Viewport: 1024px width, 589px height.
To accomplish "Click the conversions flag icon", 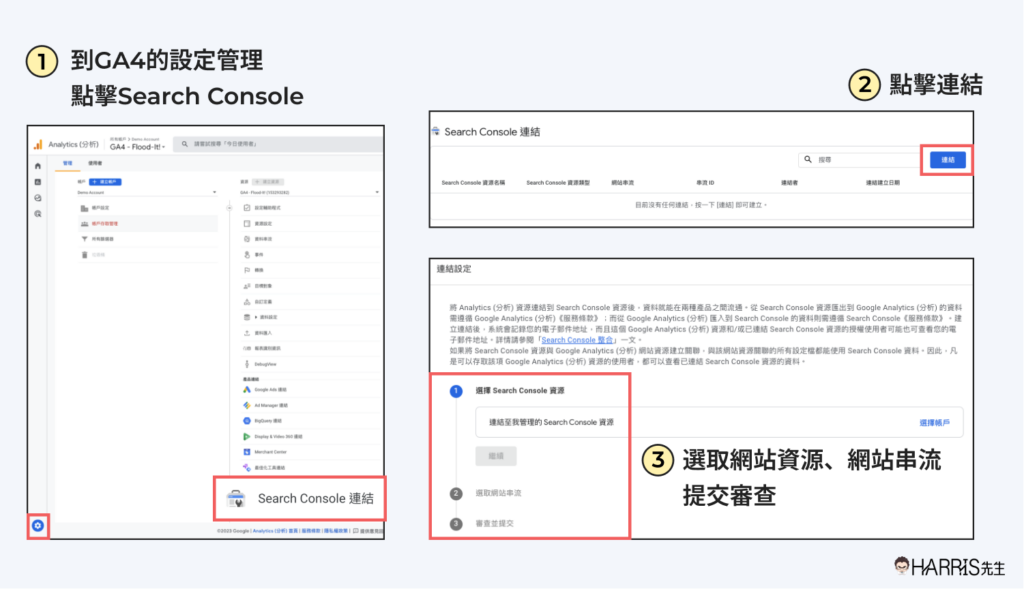I will (247, 270).
